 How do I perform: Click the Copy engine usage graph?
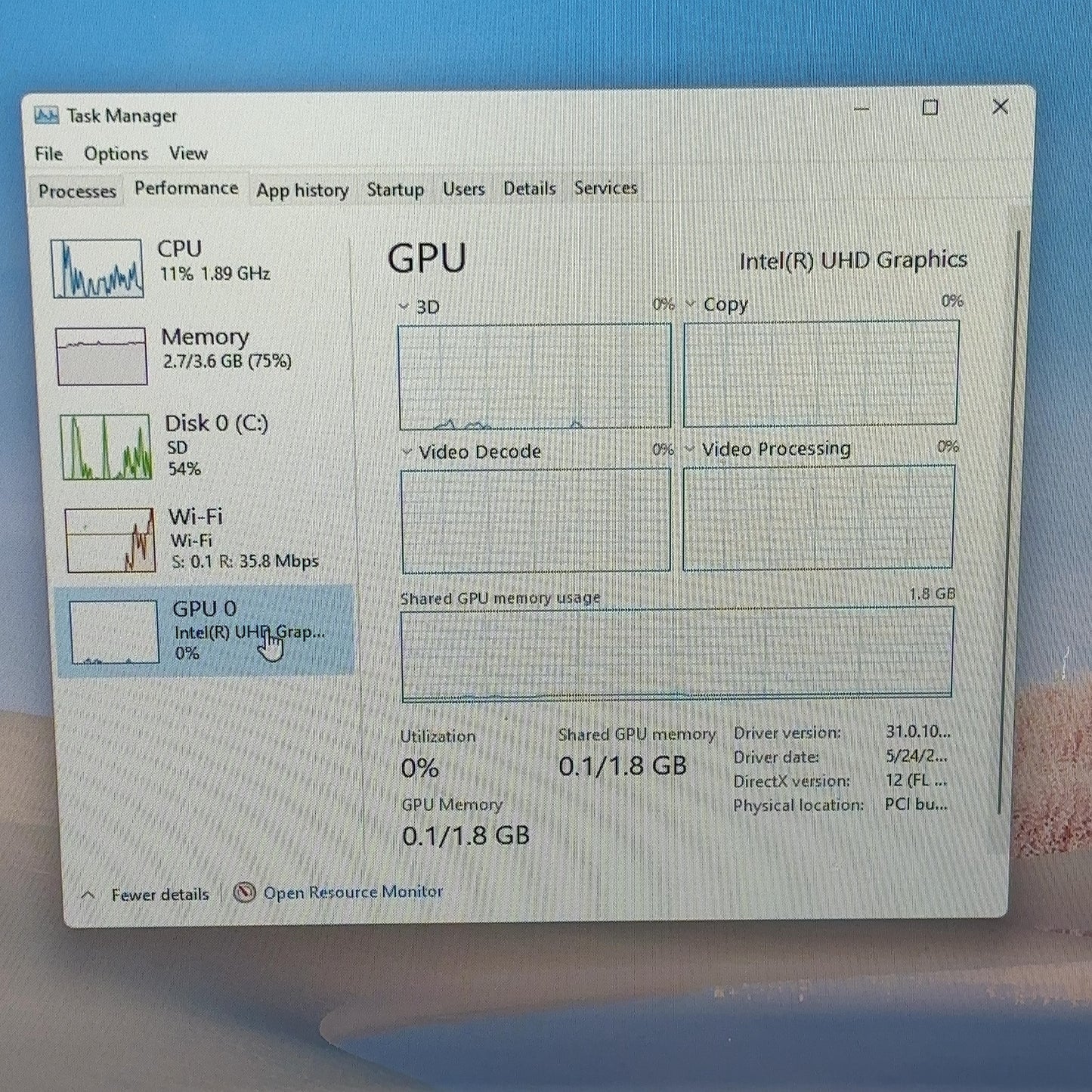(821, 373)
